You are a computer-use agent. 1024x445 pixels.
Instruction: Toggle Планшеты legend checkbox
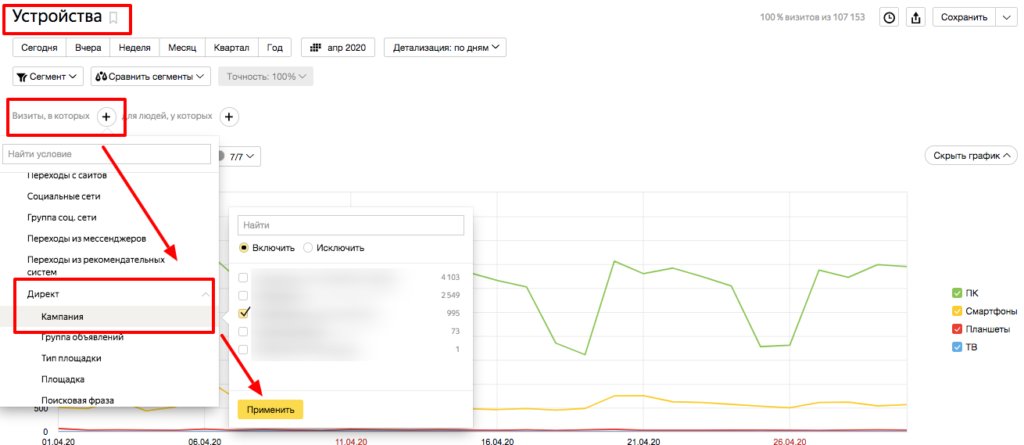[957, 329]
